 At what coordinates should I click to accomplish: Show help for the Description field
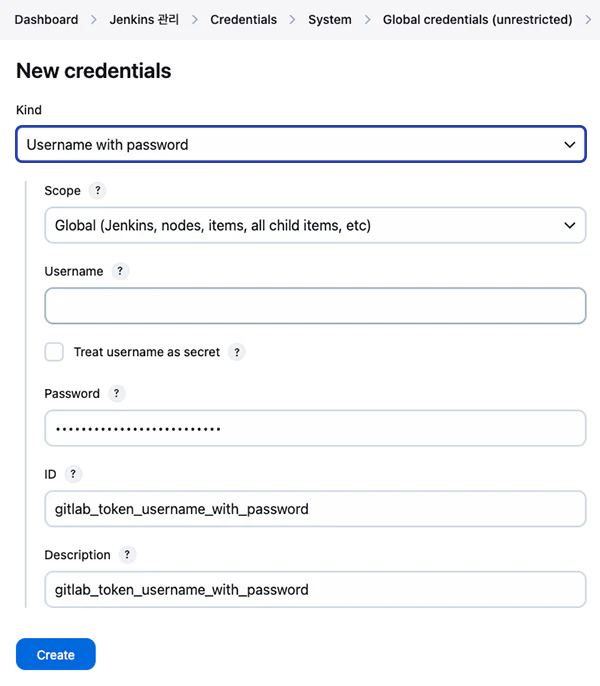click(127, 554)
